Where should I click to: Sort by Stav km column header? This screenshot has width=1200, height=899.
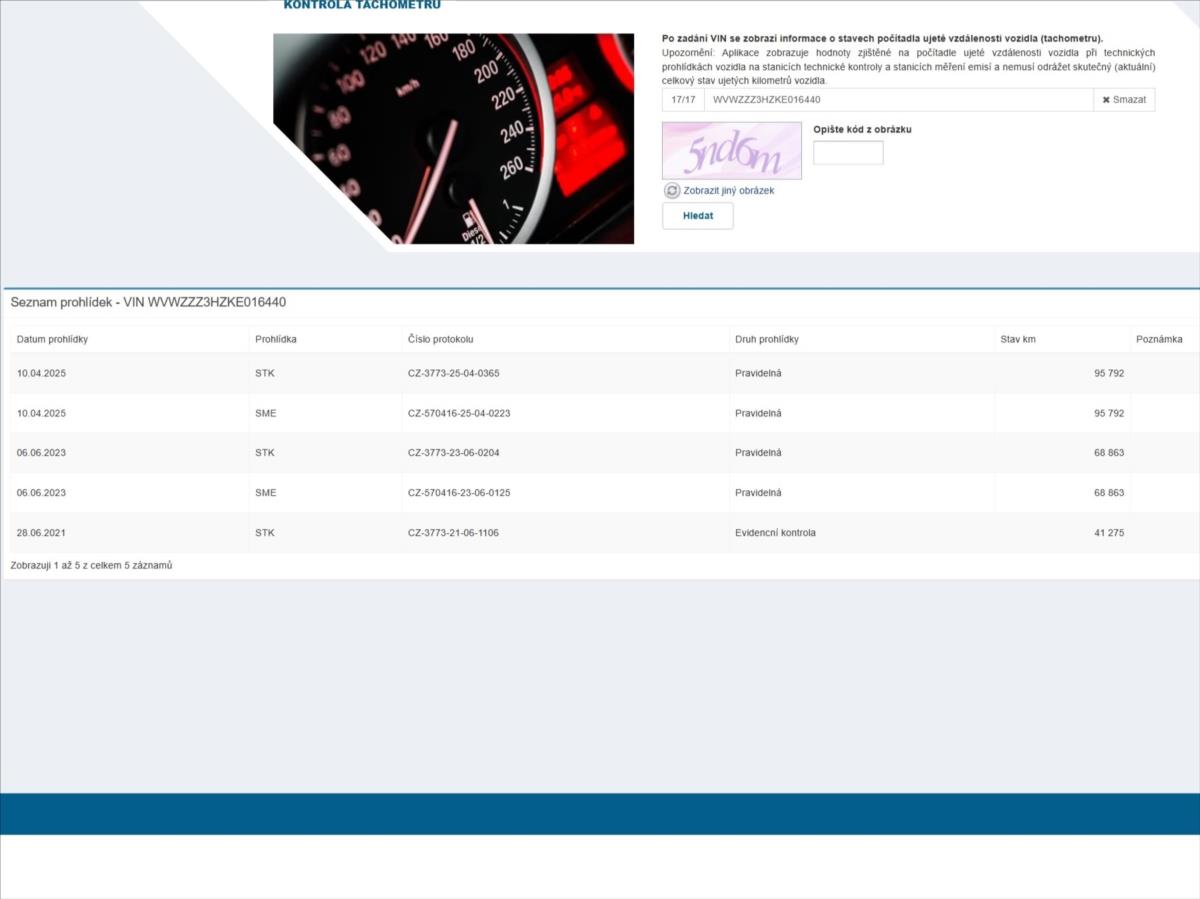[1018, 339]
